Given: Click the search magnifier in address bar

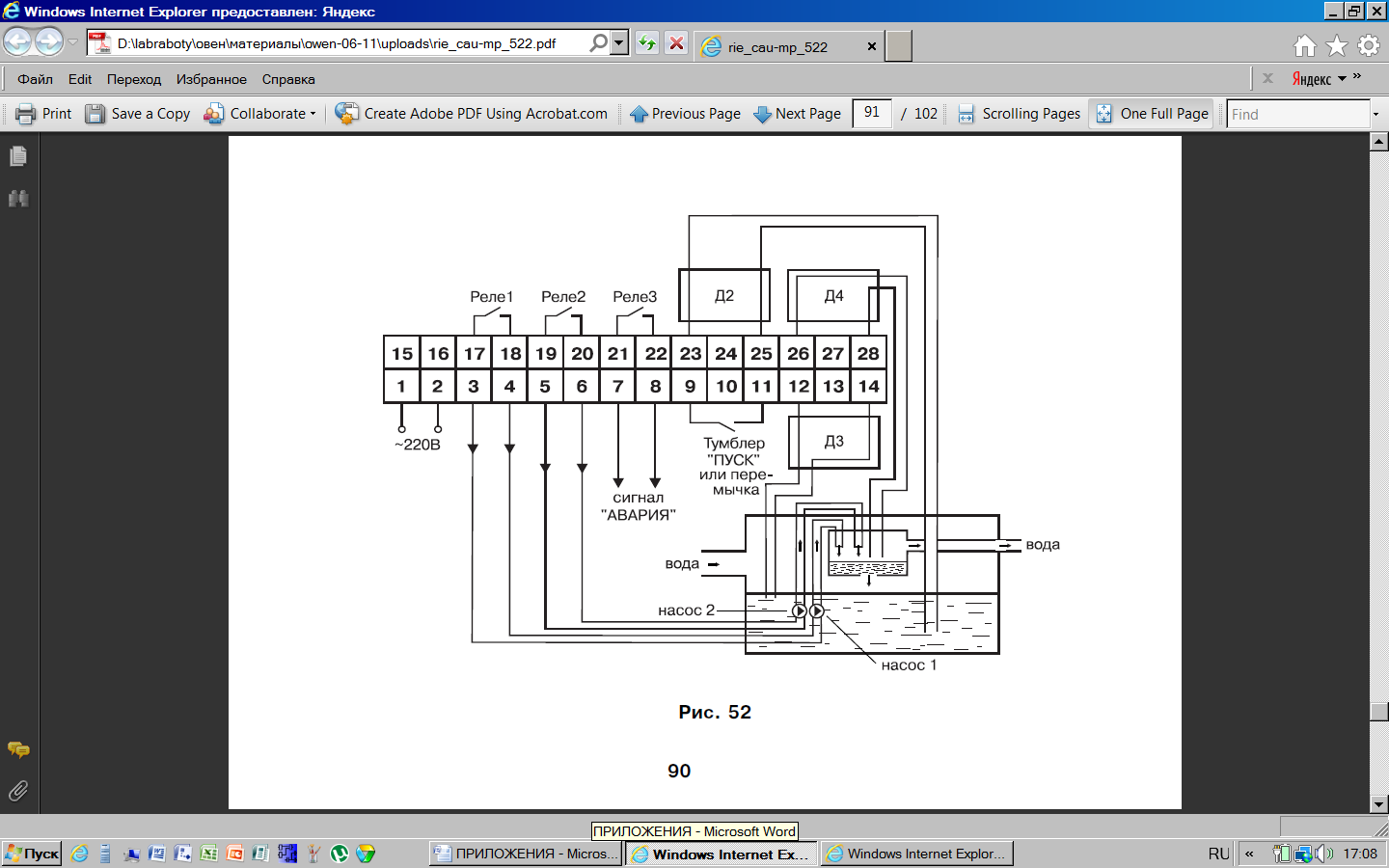Looking at the screenshot, I should click(599, 43).
